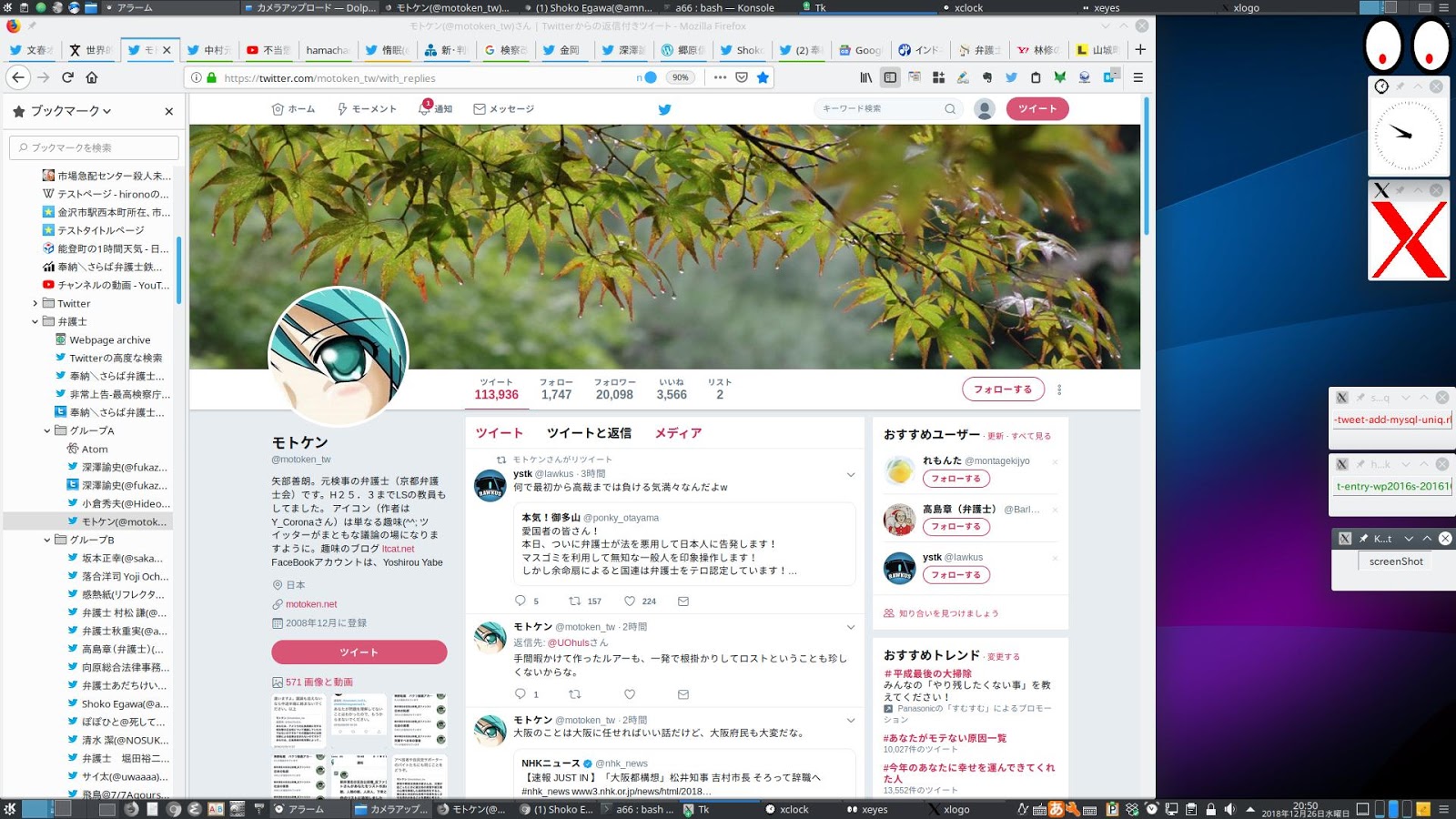Like the tweet replying to @UOhuls
Screen dimensions: 1456x819
(x=630, y=694)
